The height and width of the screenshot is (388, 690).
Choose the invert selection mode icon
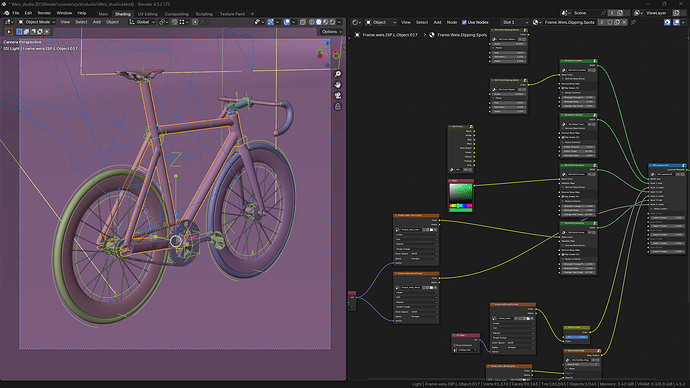(x=40, y=32)
